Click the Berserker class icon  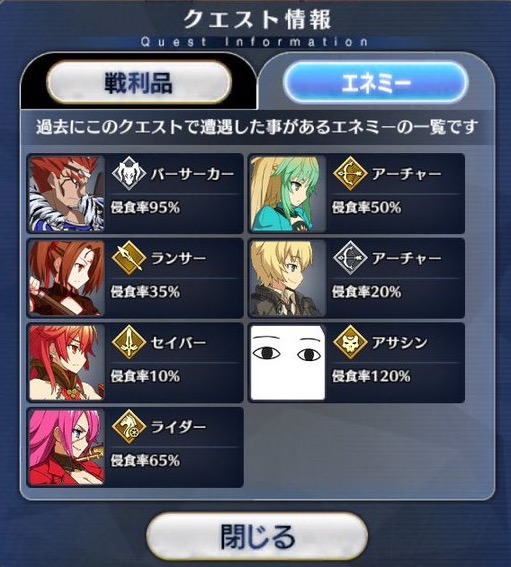coord(128,174)
